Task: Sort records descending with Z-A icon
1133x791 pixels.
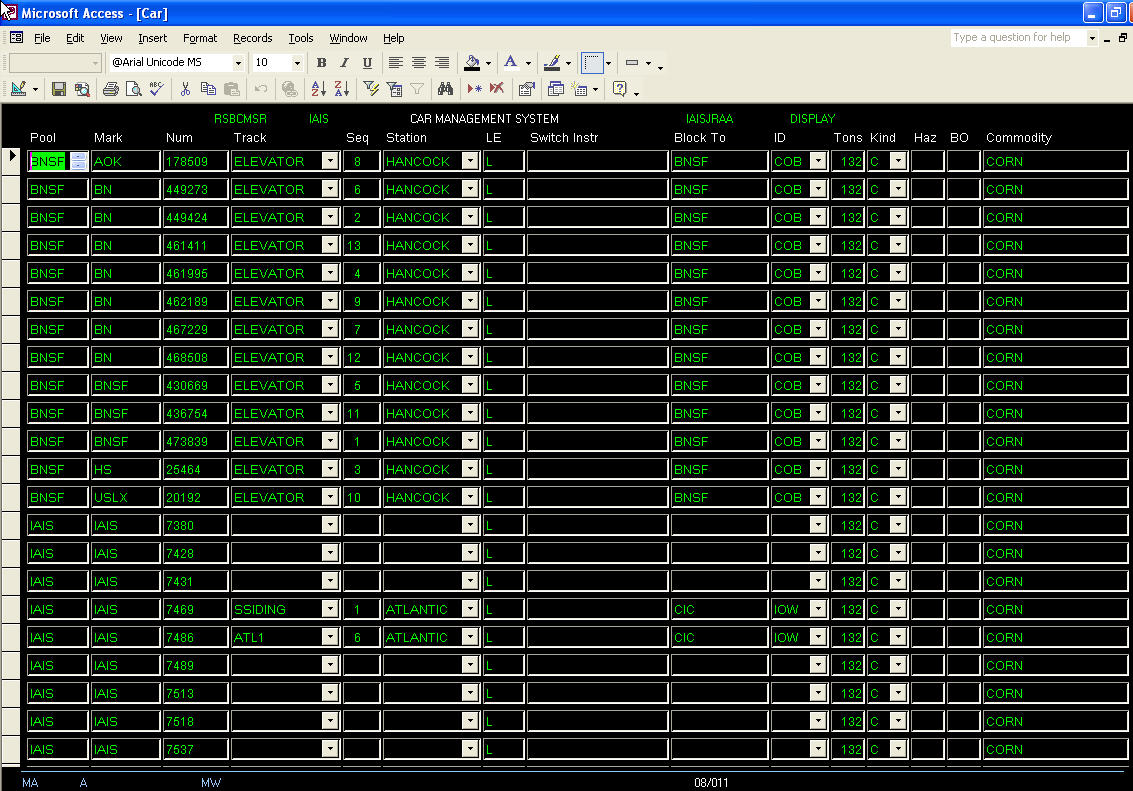Action: click(x=342, y=89)
